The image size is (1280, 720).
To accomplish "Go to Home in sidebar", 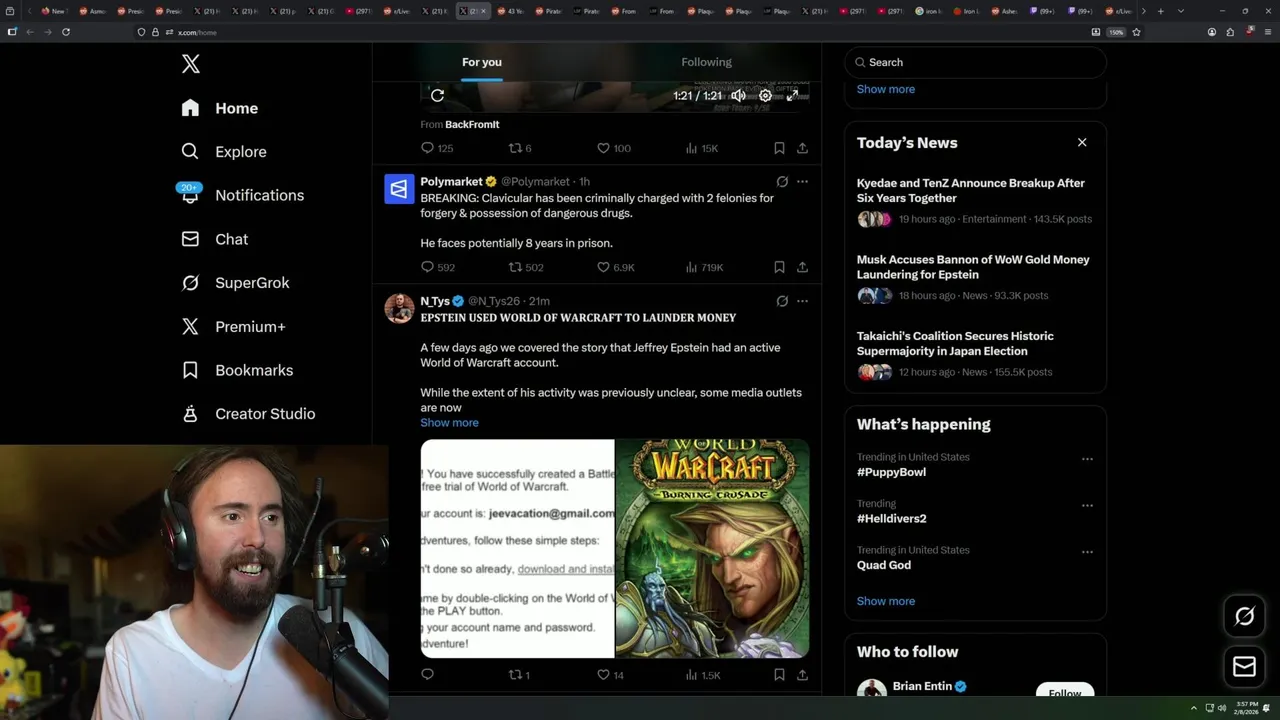I will 220,108.
